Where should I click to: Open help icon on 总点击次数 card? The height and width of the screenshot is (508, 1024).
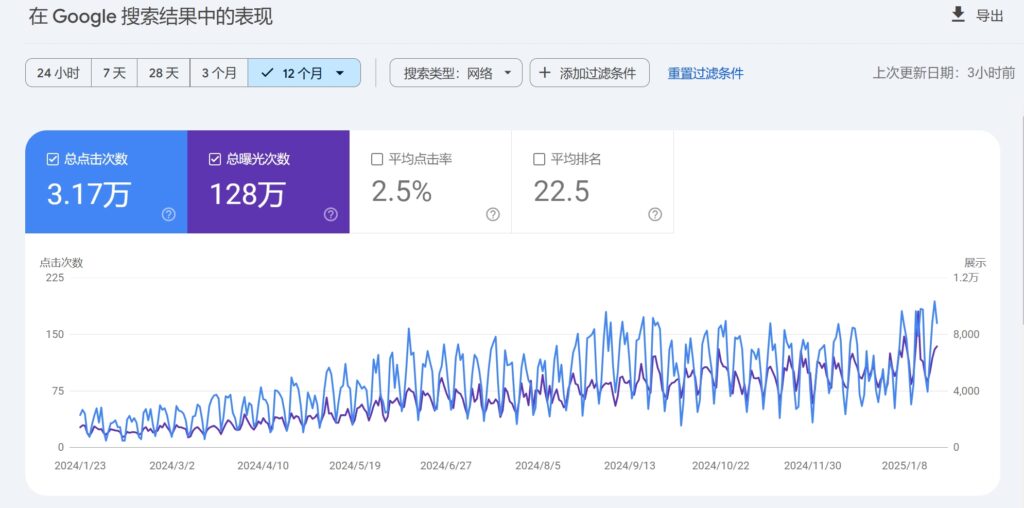click(x=169, y=214)
